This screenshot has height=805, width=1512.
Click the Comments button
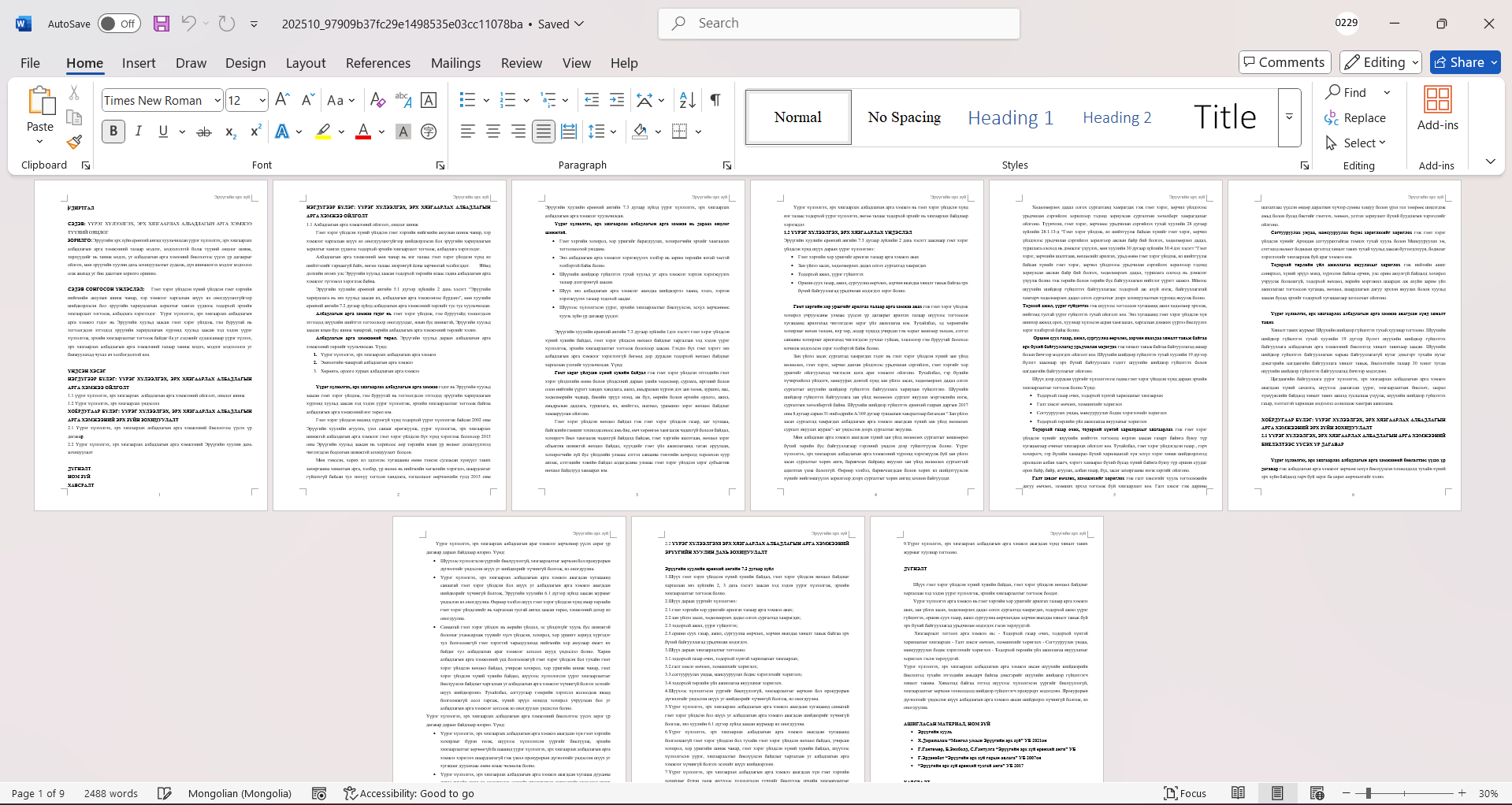pos(1284,62)
